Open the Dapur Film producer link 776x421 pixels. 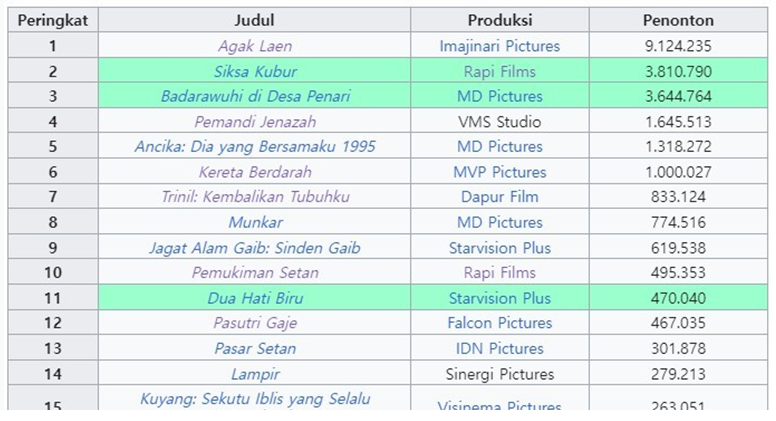(499, 197)
